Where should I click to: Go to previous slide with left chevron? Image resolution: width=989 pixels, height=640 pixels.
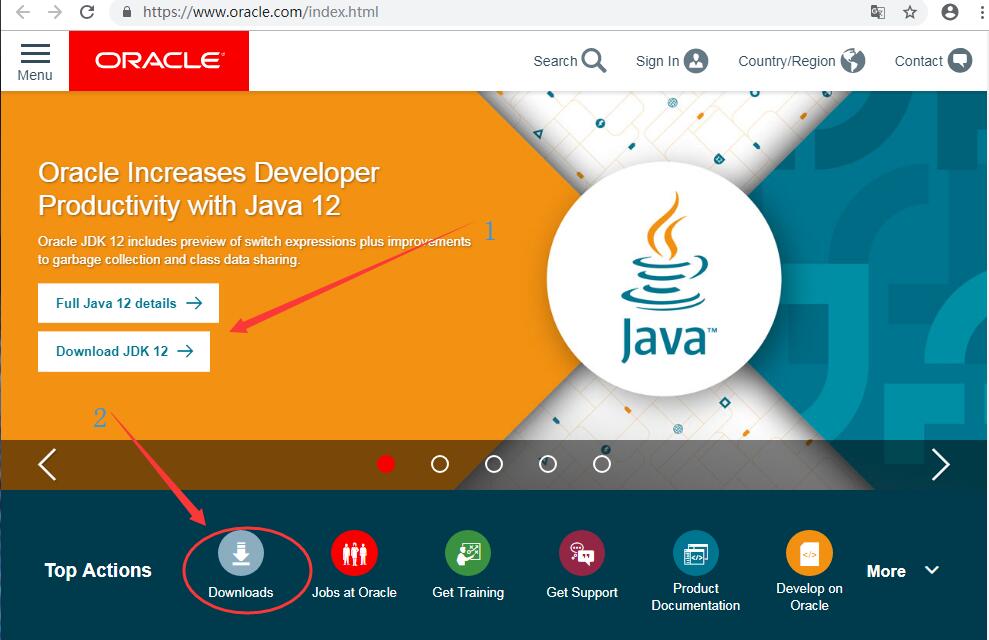coord(47,465)
